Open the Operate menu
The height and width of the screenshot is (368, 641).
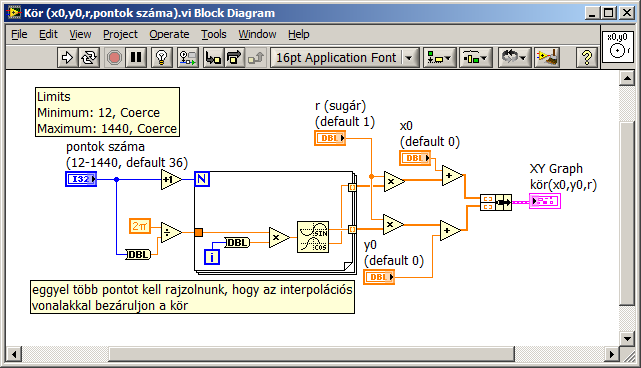pos(169,34)
